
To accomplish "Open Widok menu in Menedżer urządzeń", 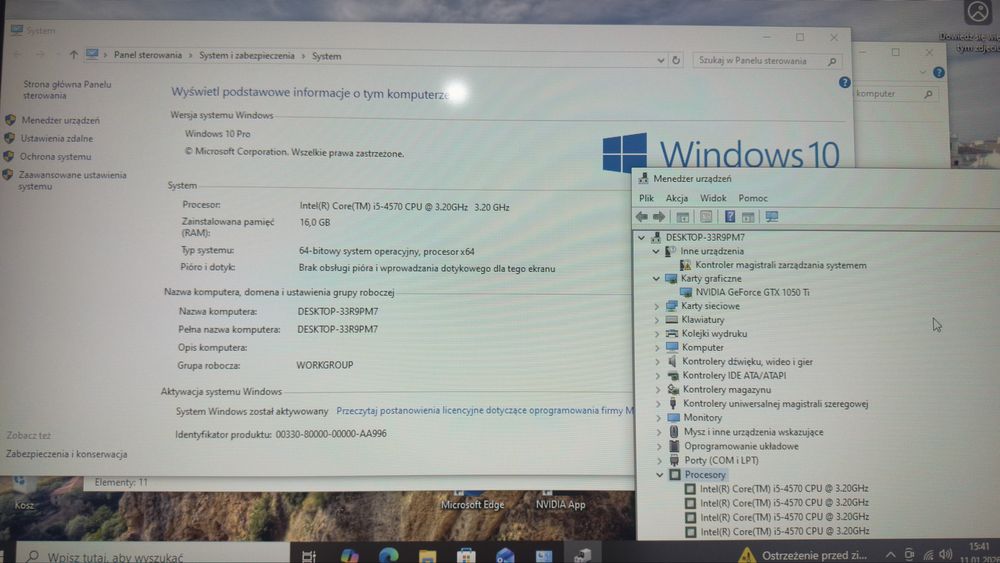I will 713,198.
